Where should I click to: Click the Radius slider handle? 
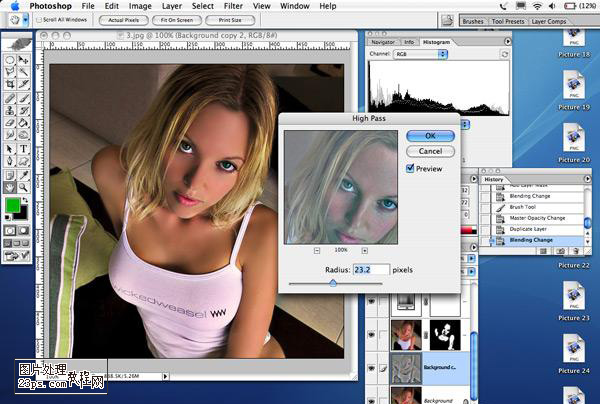click(333, 283)
